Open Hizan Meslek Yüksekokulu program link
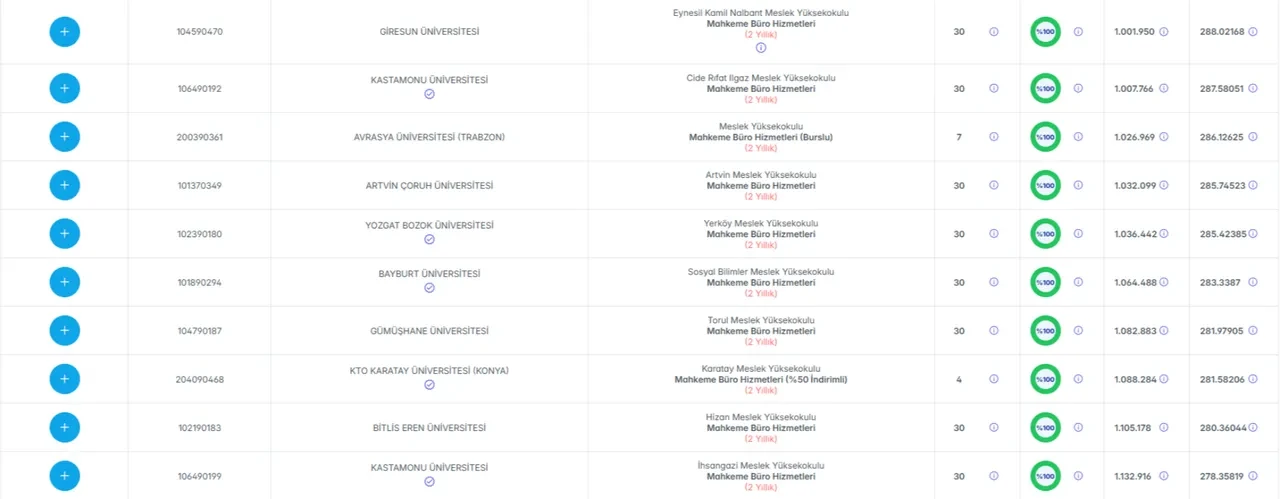1280x499 pixels. [x=761, y=417]
